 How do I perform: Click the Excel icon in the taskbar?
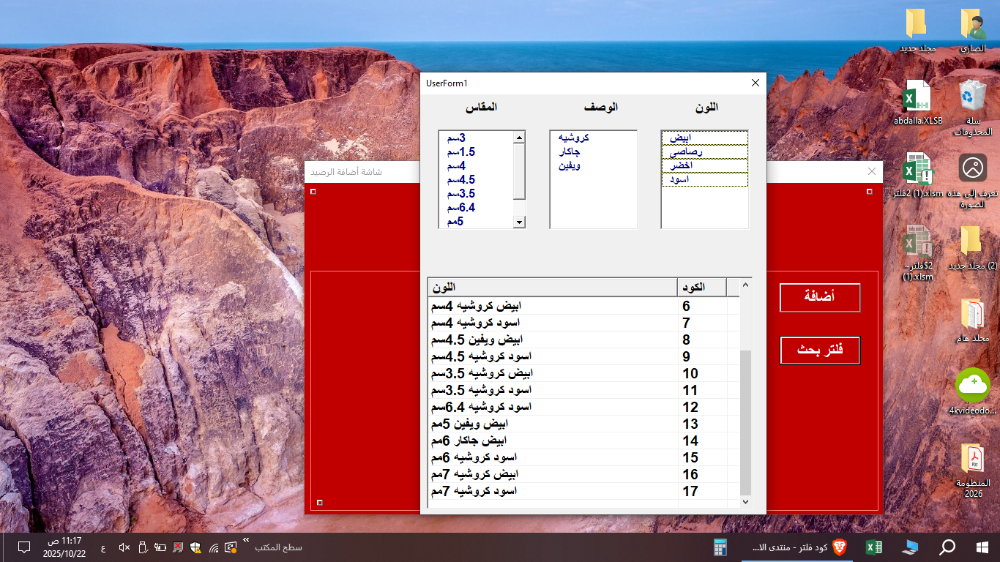click(873, 547)
